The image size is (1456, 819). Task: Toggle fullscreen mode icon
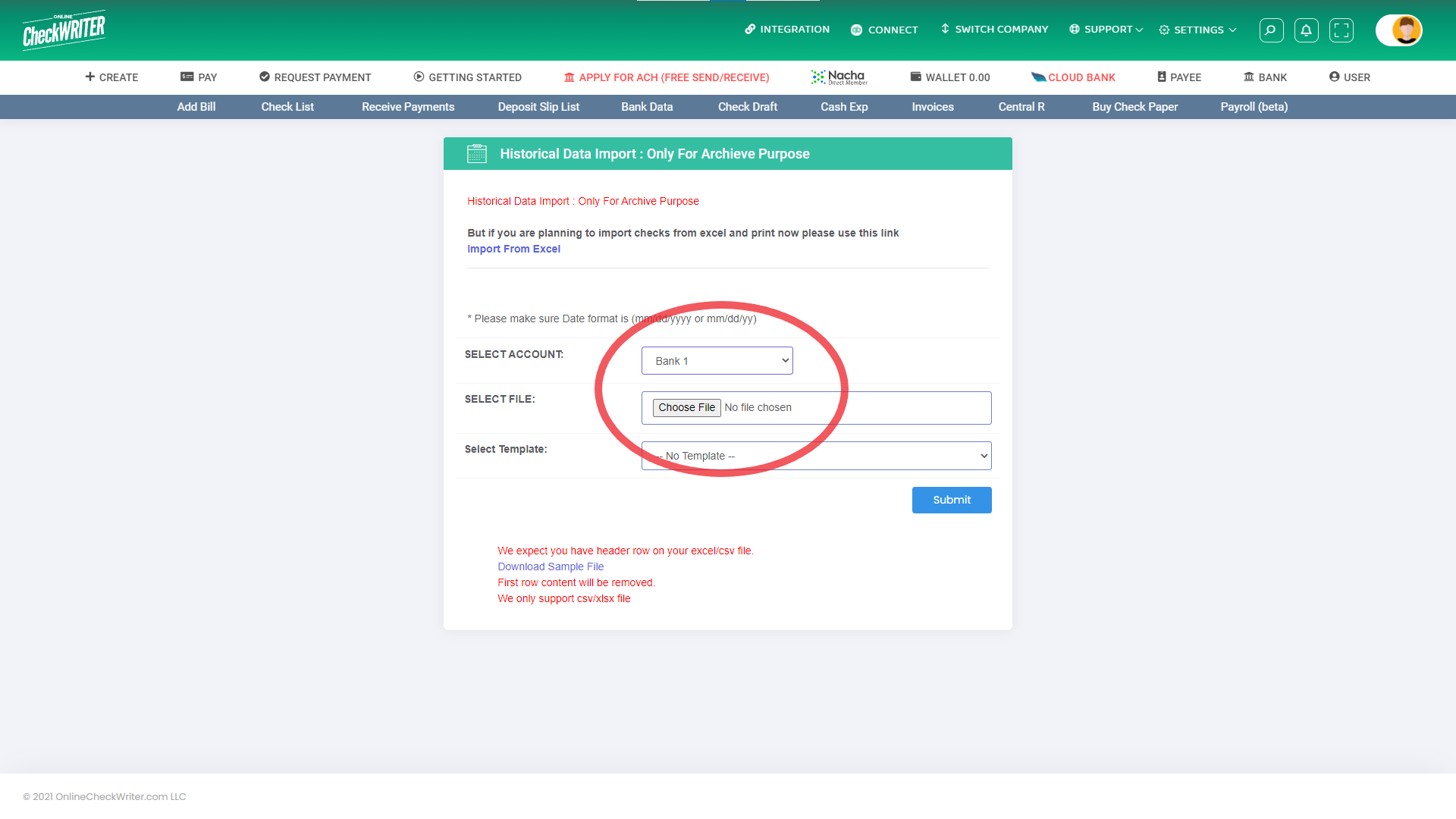[x=1341, y=30]
